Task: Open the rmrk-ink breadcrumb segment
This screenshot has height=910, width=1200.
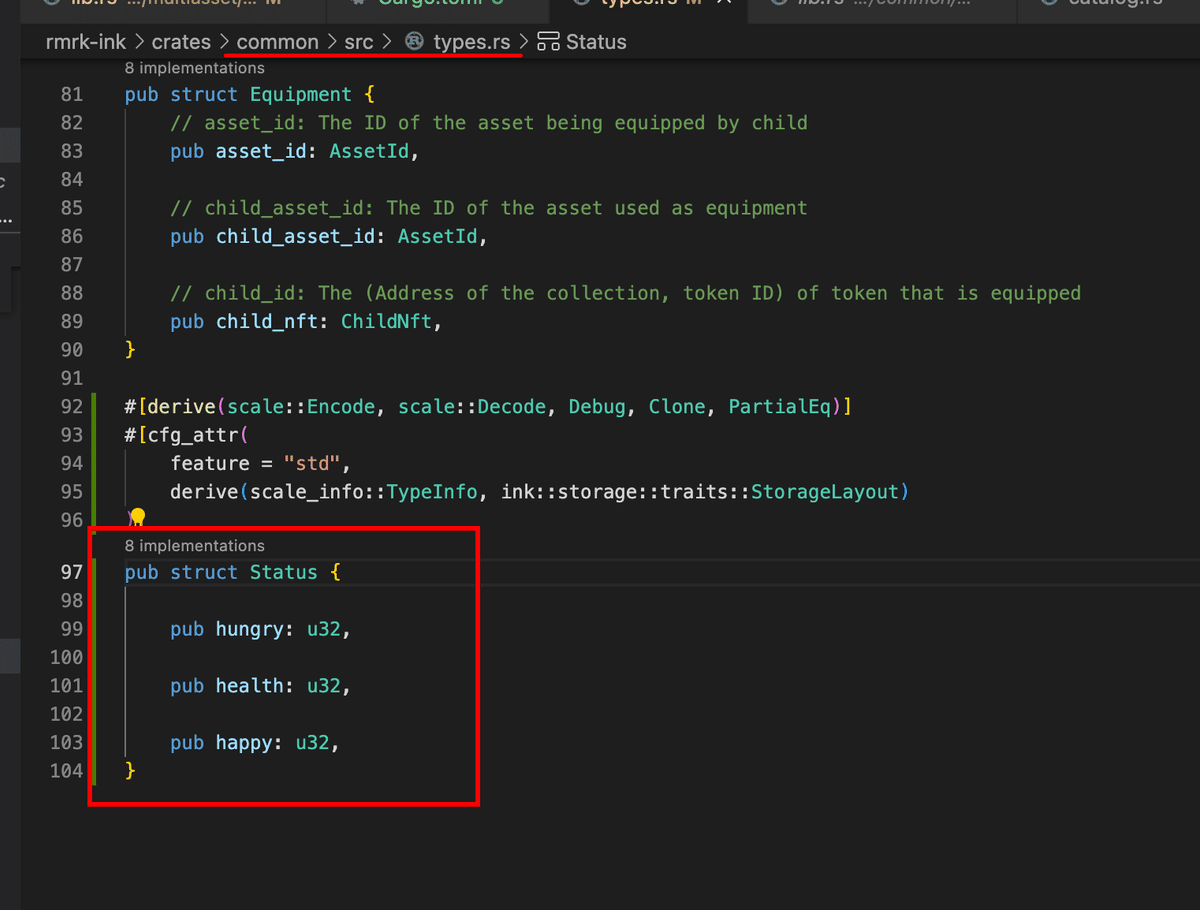Action: 86,42
